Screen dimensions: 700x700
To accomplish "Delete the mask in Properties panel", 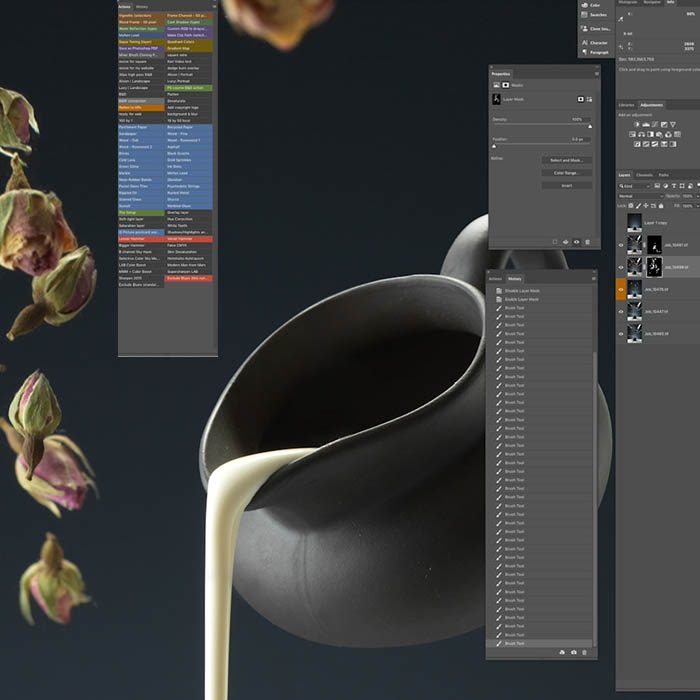I will [588, 242].
